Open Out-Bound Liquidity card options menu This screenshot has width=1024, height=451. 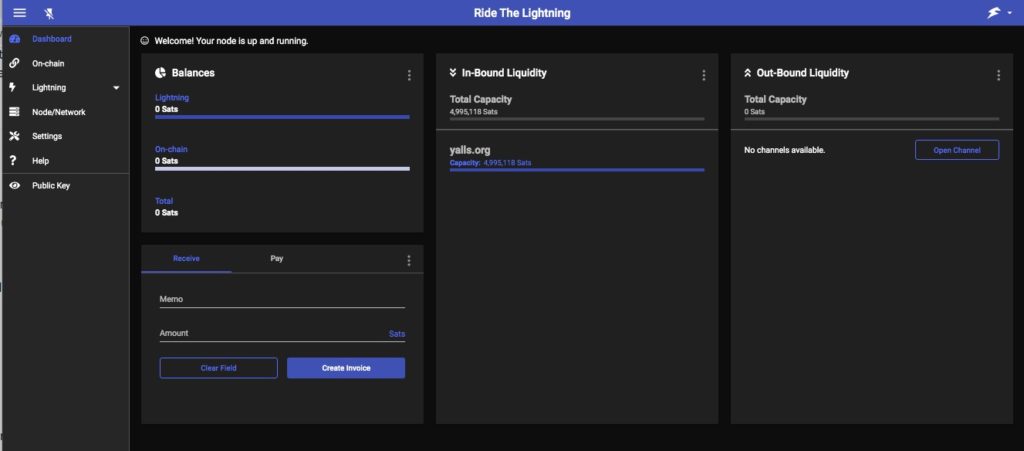click(998, 76)
